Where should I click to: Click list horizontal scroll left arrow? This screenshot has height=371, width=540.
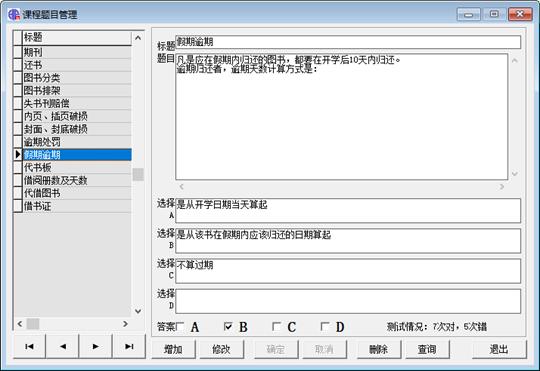pyautogui.click(x=20, y=324)
